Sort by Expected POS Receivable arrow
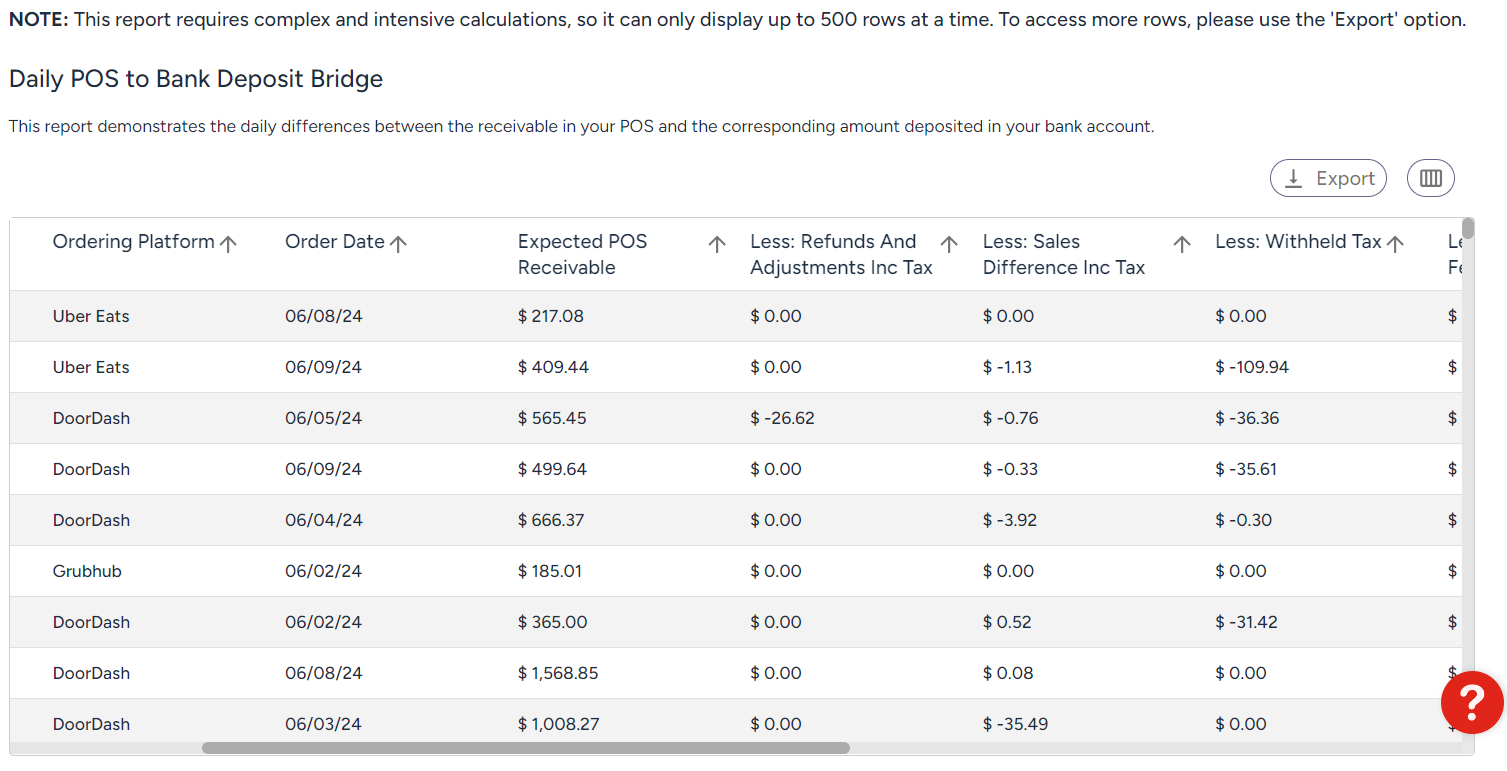This screenshot has width=1507, height=771. (x=717, y=243)
